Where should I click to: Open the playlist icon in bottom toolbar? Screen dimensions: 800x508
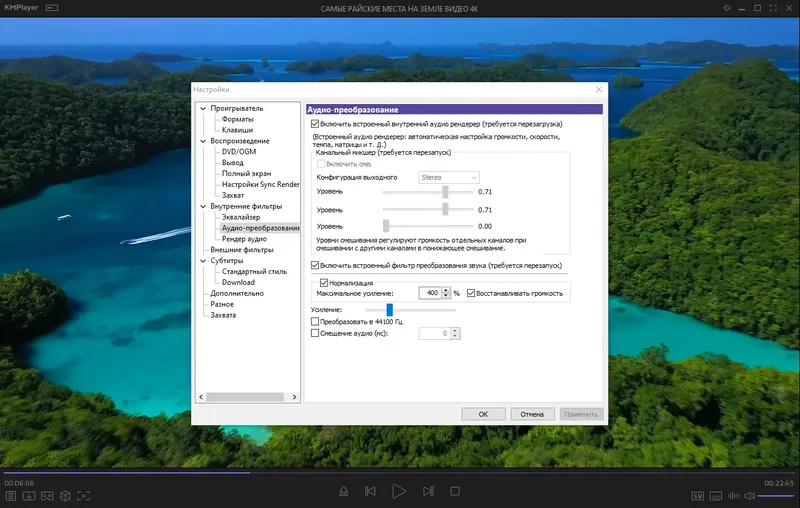click(11, 496)
